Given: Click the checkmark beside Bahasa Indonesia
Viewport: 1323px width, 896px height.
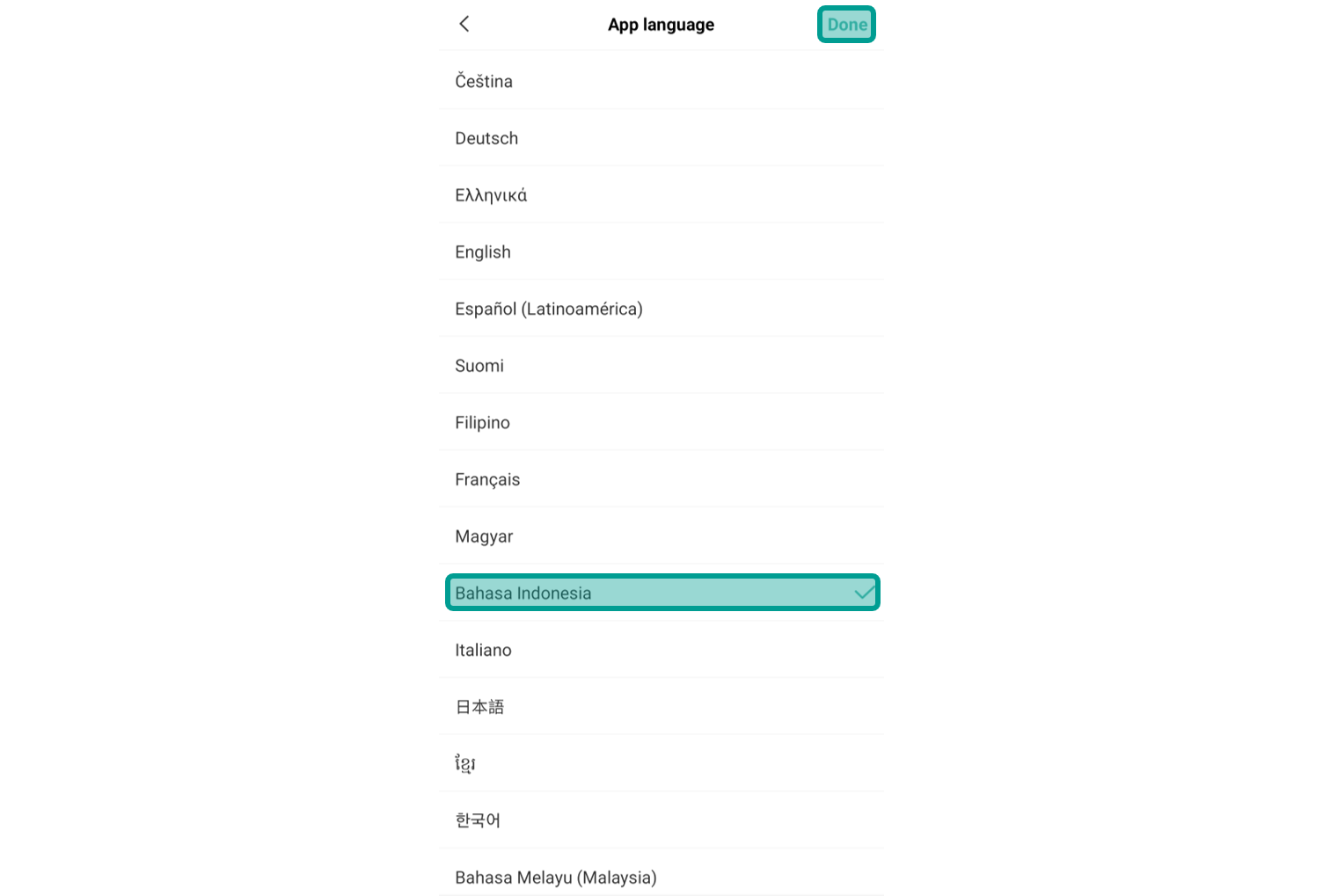Looking at the screenshot, I should 864,593.
